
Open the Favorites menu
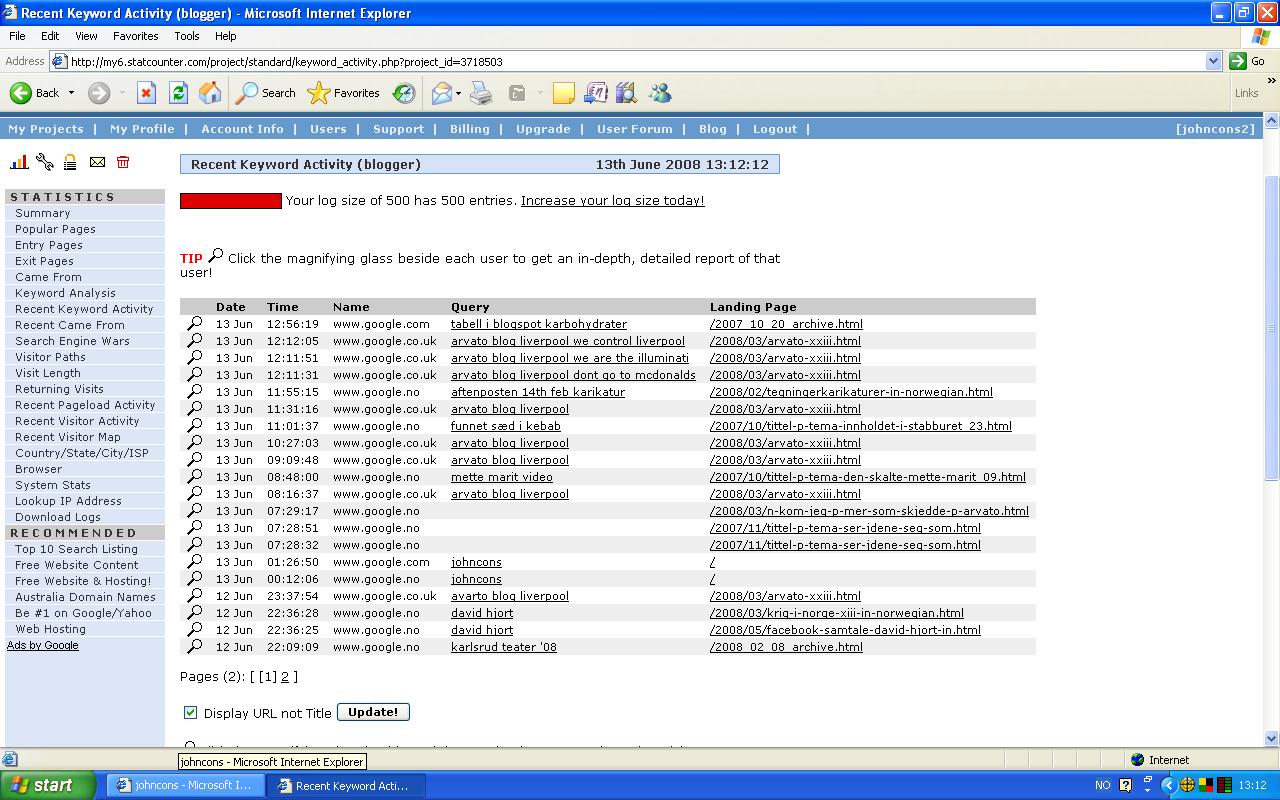(135, 36)
